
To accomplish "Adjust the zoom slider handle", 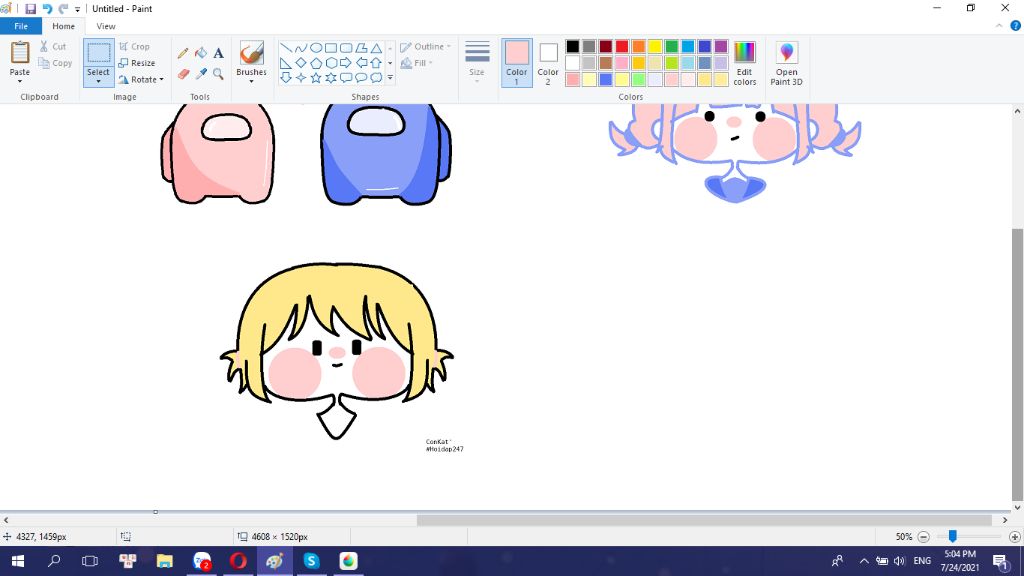I will click(x=953, y=536).
